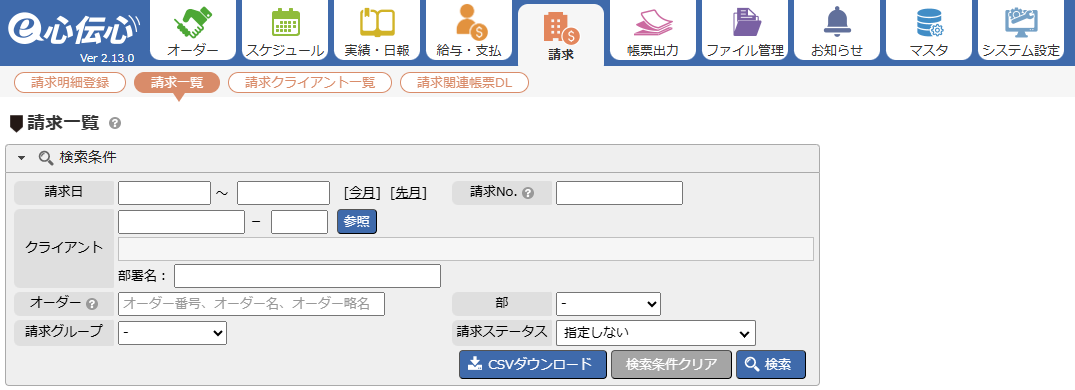Click the grey client name display field

click(466, 249)
